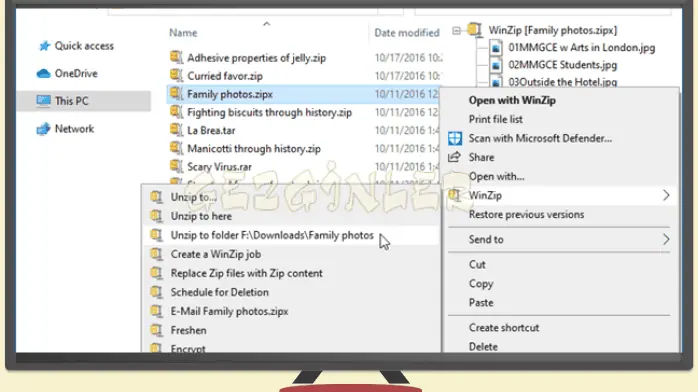Select the 01MMGCE w Arts in London.jpg name

pos(581,48)
